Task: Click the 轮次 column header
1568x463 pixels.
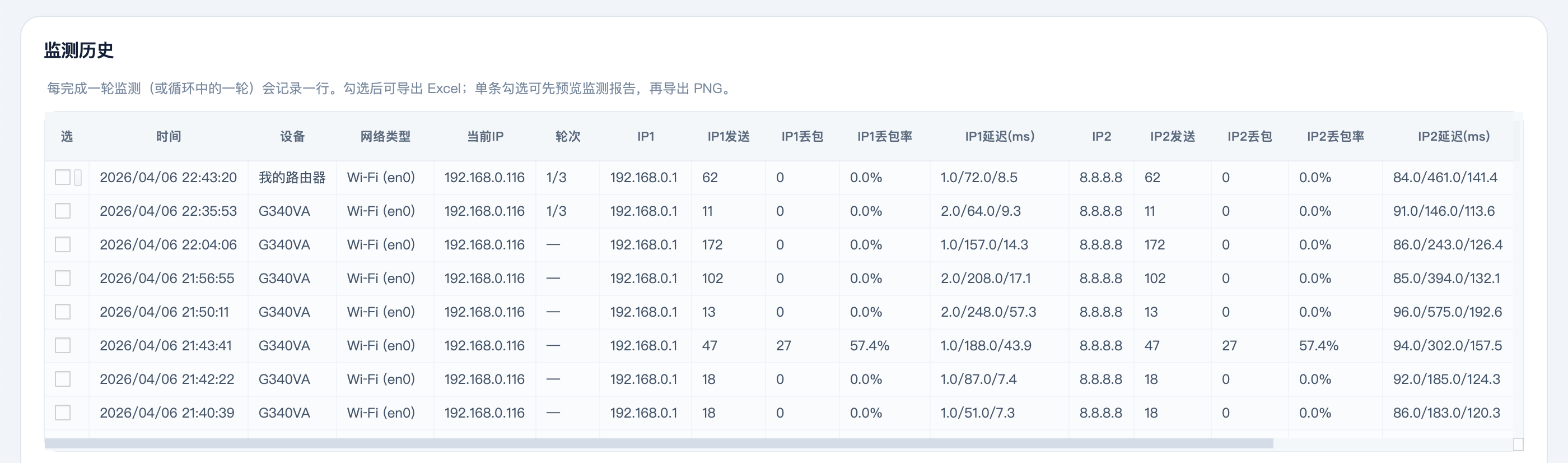Action: (x=568, y=136)
